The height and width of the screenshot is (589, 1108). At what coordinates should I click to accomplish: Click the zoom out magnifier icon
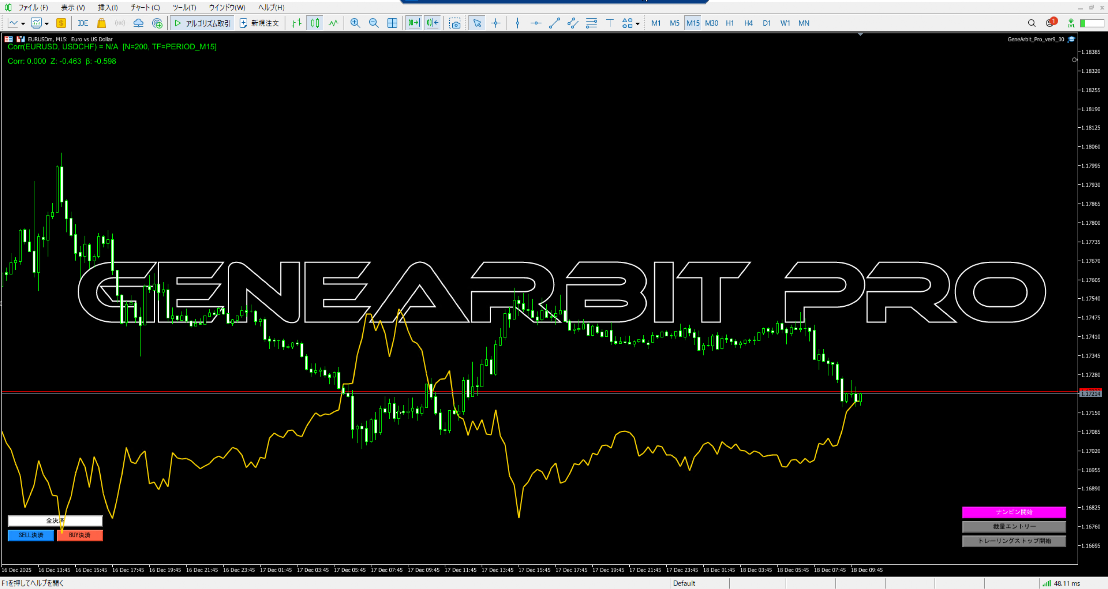pyautogui.click(x=374, y=22)
